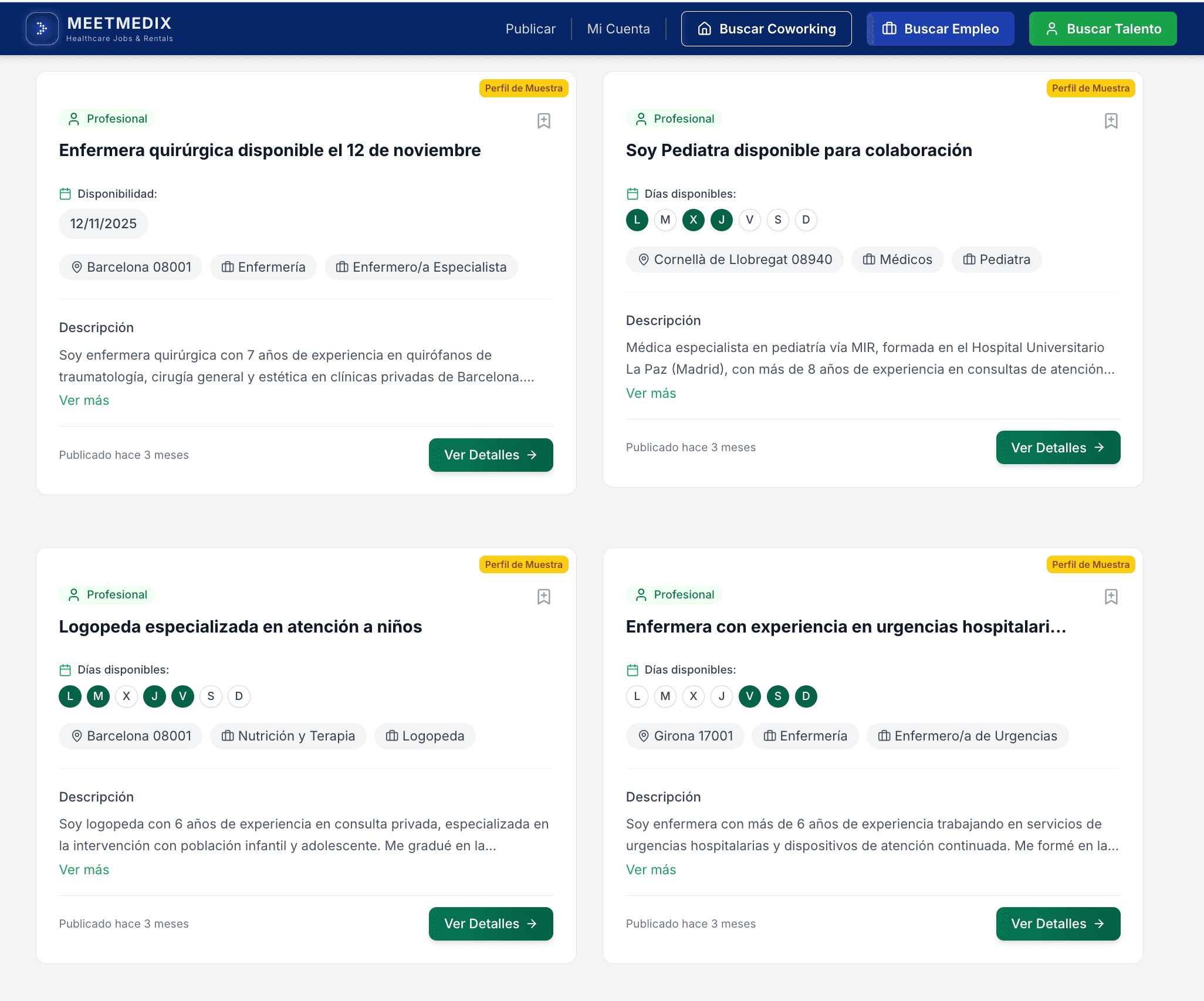Bookmark the pediatrician profile
This screenshot has height=1001, width=1204.
pyautogui.click(x=1111, y=121)
